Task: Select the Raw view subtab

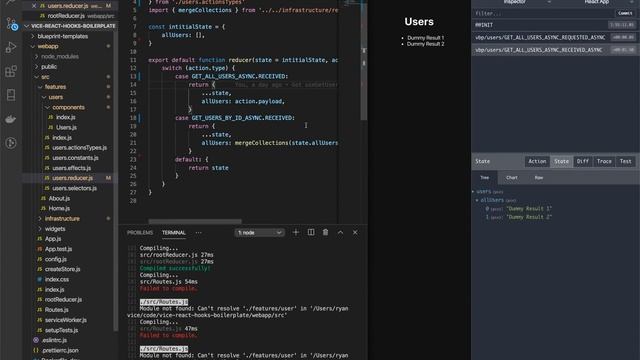Action: 539,178
